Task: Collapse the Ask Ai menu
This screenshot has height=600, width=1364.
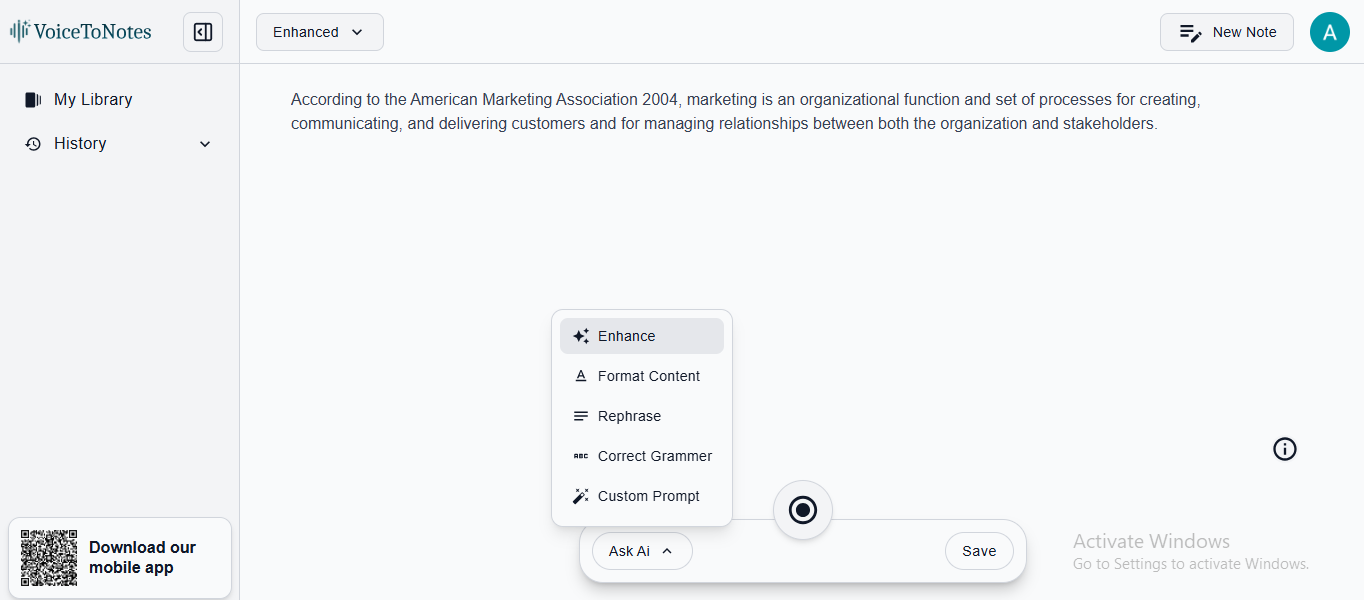Action: tap(642, 550)
